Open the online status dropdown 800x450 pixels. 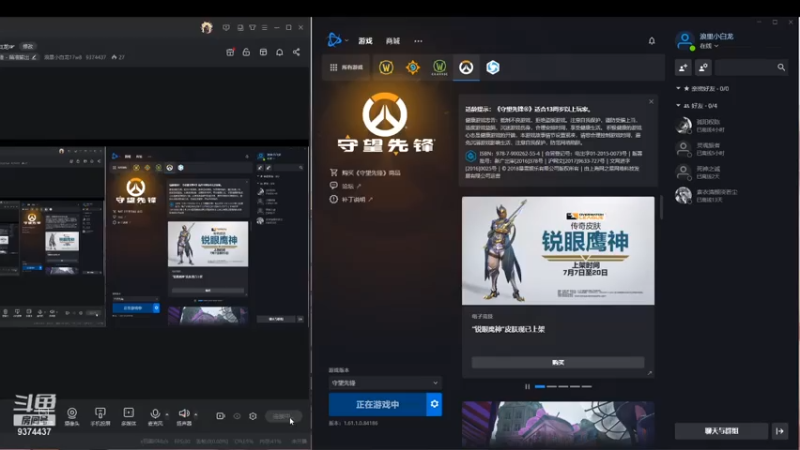coord(709,46)
